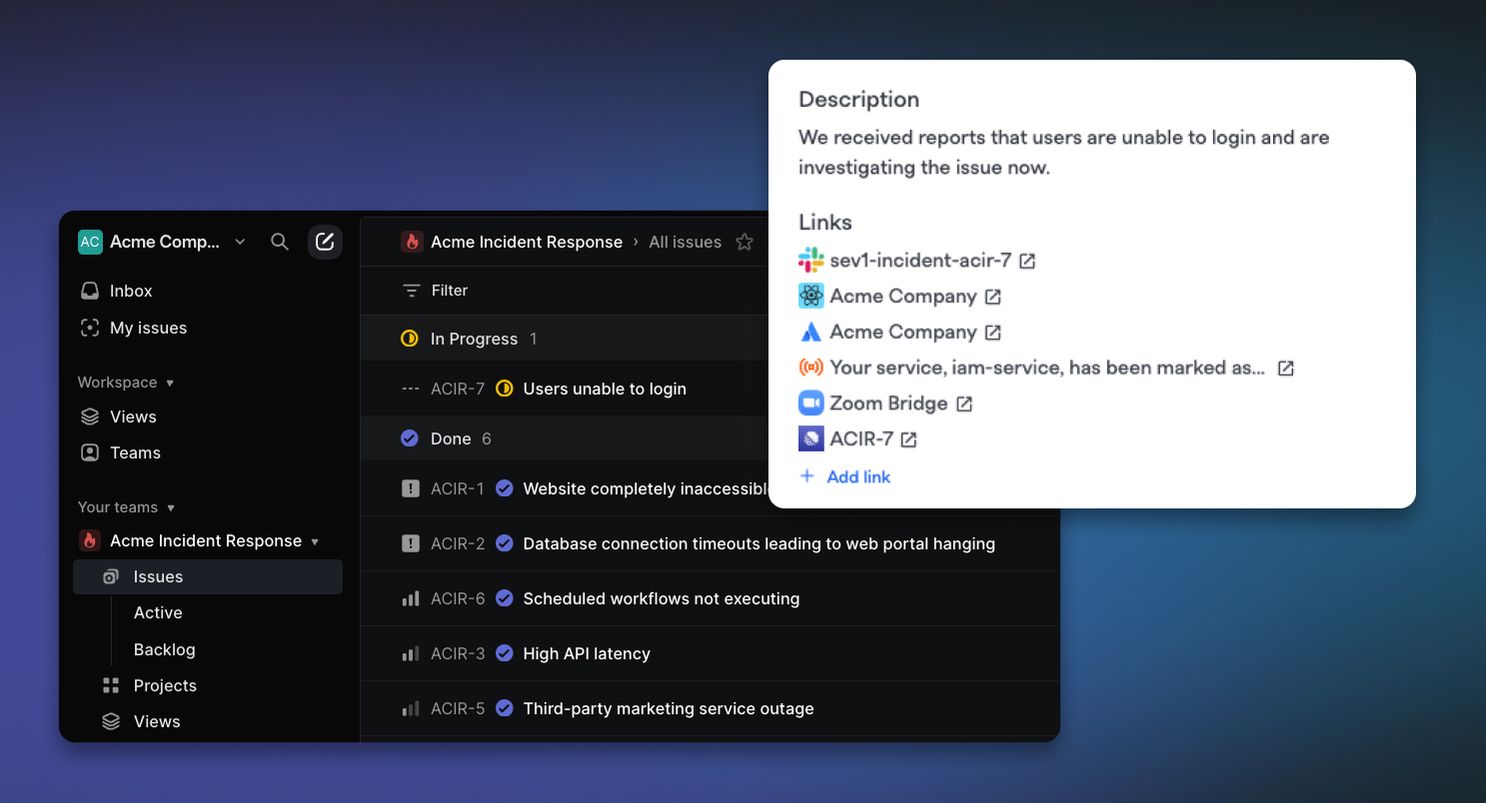Open issue Database connection timeouts
The width and height of the screenshot is (1486, 803).
(x=759, y=544)
